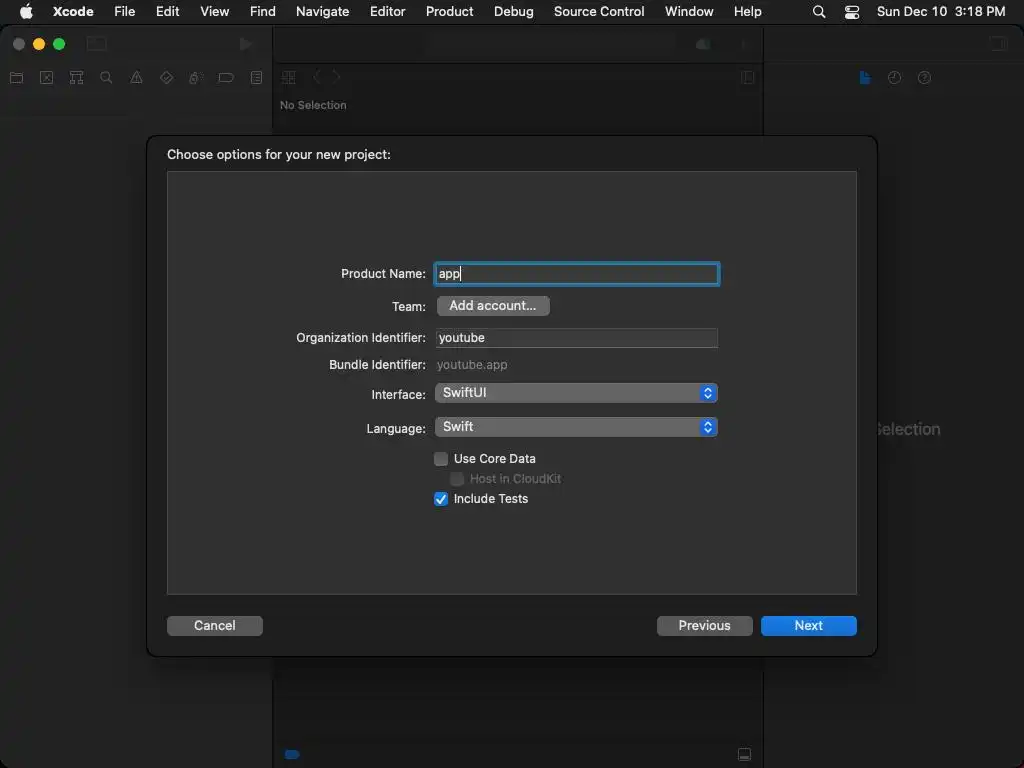Open the Source Control menu
The width and height of the screenshot is (1024, 768).
(x=599, y=12)
